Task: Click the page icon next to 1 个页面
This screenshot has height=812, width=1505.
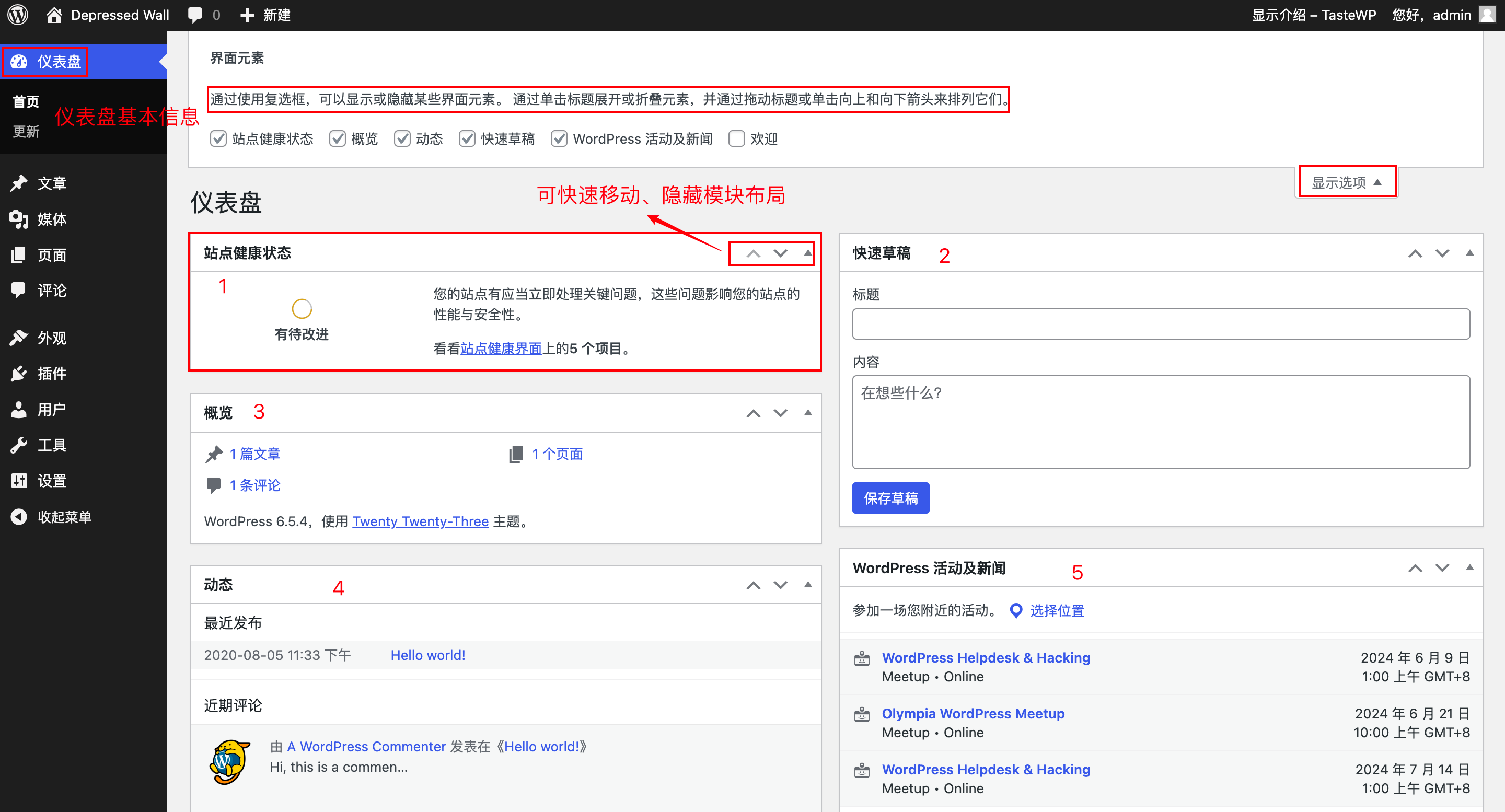Action: [x=516, y=454]
